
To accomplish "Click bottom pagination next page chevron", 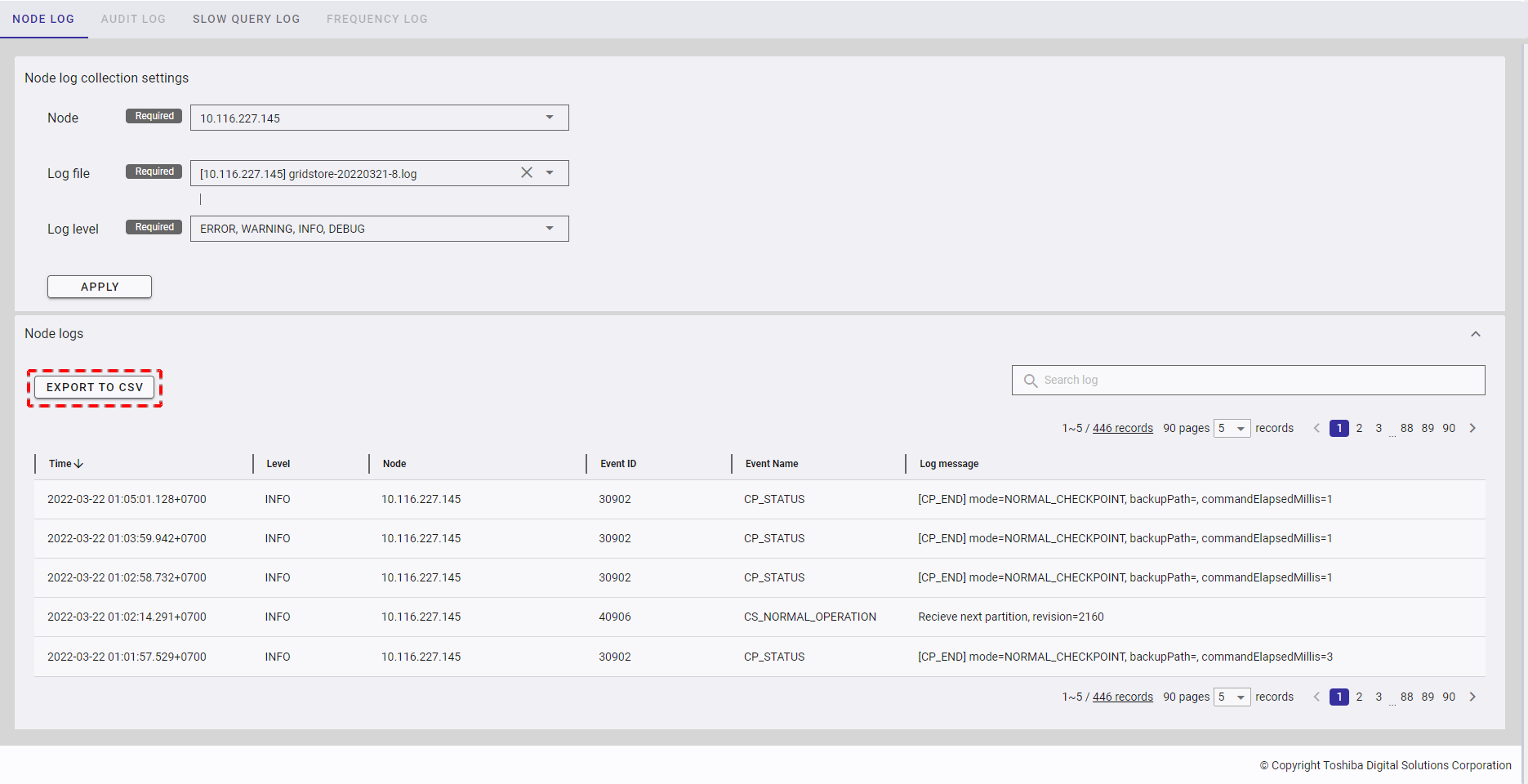I will click(1472, 697).
